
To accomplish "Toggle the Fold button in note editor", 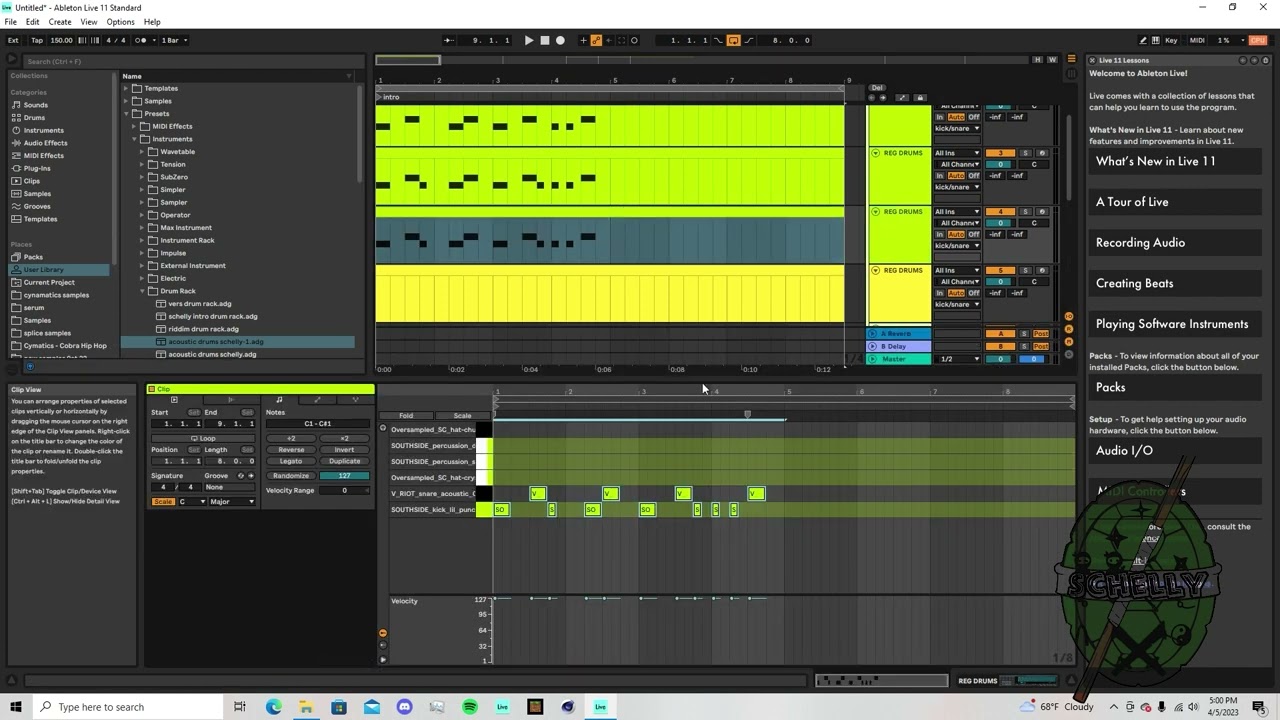I will (x=406, y=416).
